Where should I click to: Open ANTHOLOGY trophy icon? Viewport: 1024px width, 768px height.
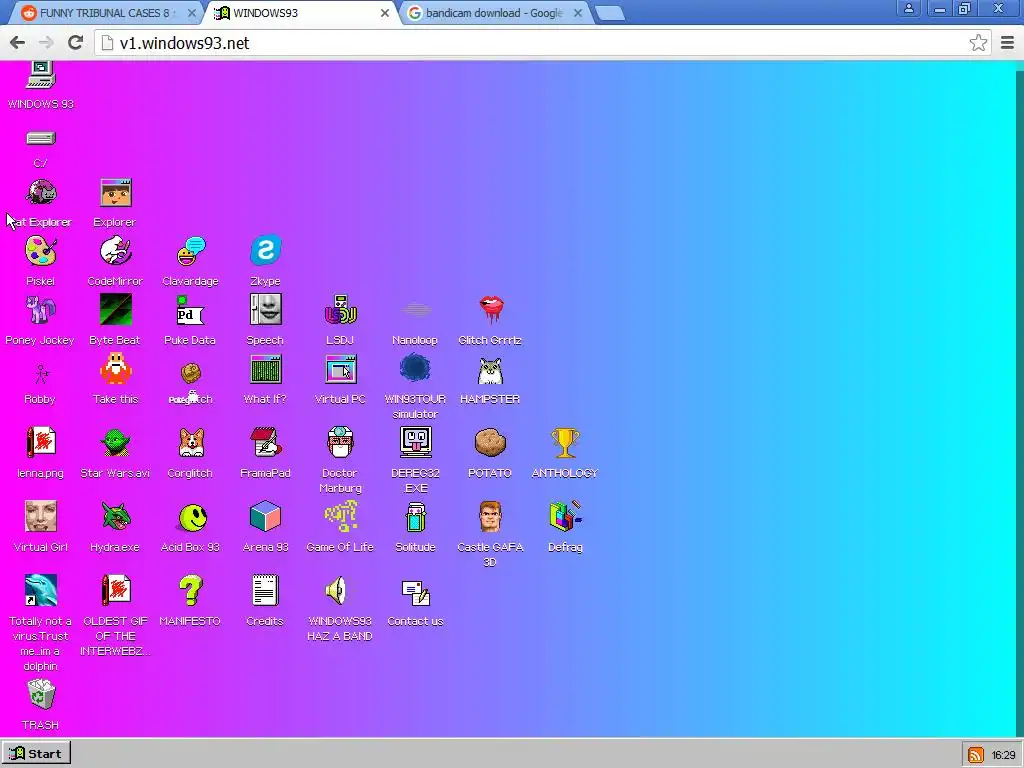[565, 443]
